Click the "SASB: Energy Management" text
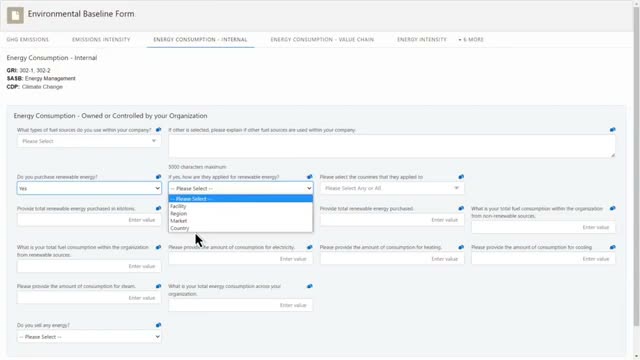Image resolution: width=640 pixels, height=360 pixels. [x=41, y=78]
